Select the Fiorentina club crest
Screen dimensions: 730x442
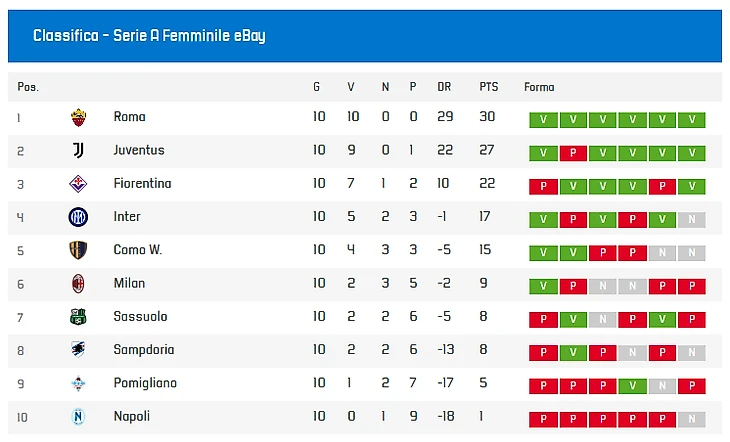tap(79, 184)
